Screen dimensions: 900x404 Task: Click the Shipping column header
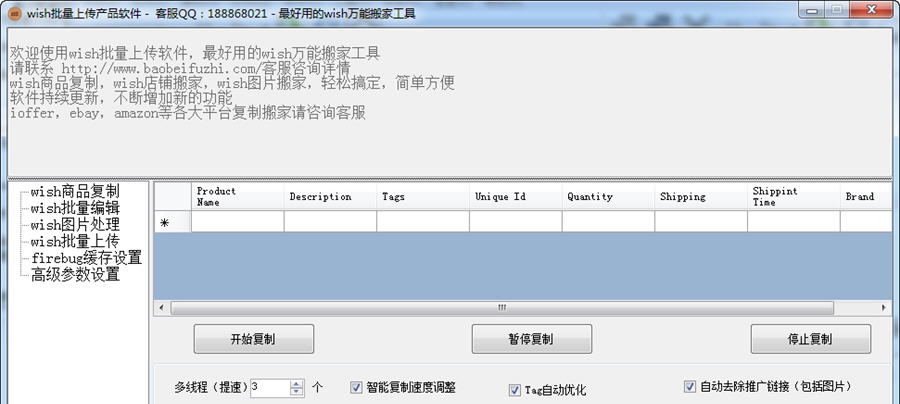(x=701, y=196)
